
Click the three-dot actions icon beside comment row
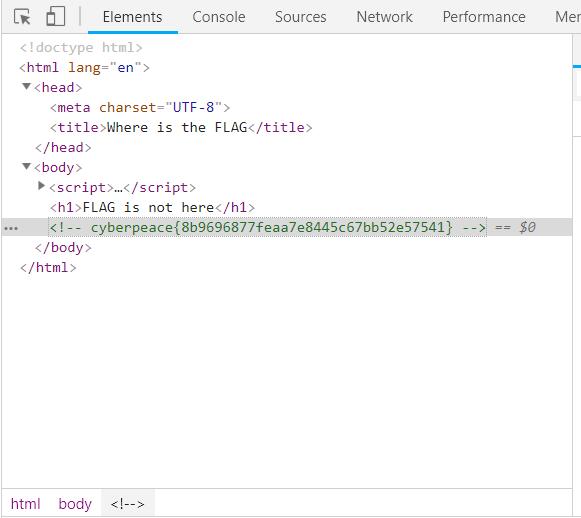[x=11, y=228]
